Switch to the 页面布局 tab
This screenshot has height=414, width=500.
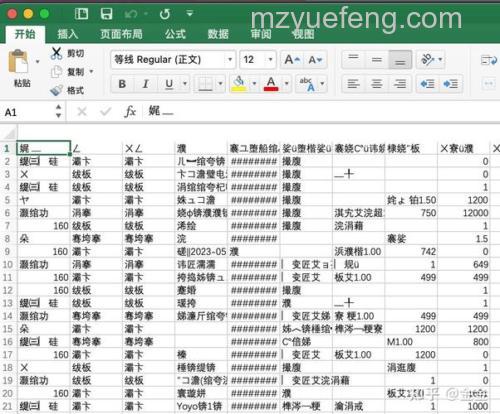pos(121,34)
